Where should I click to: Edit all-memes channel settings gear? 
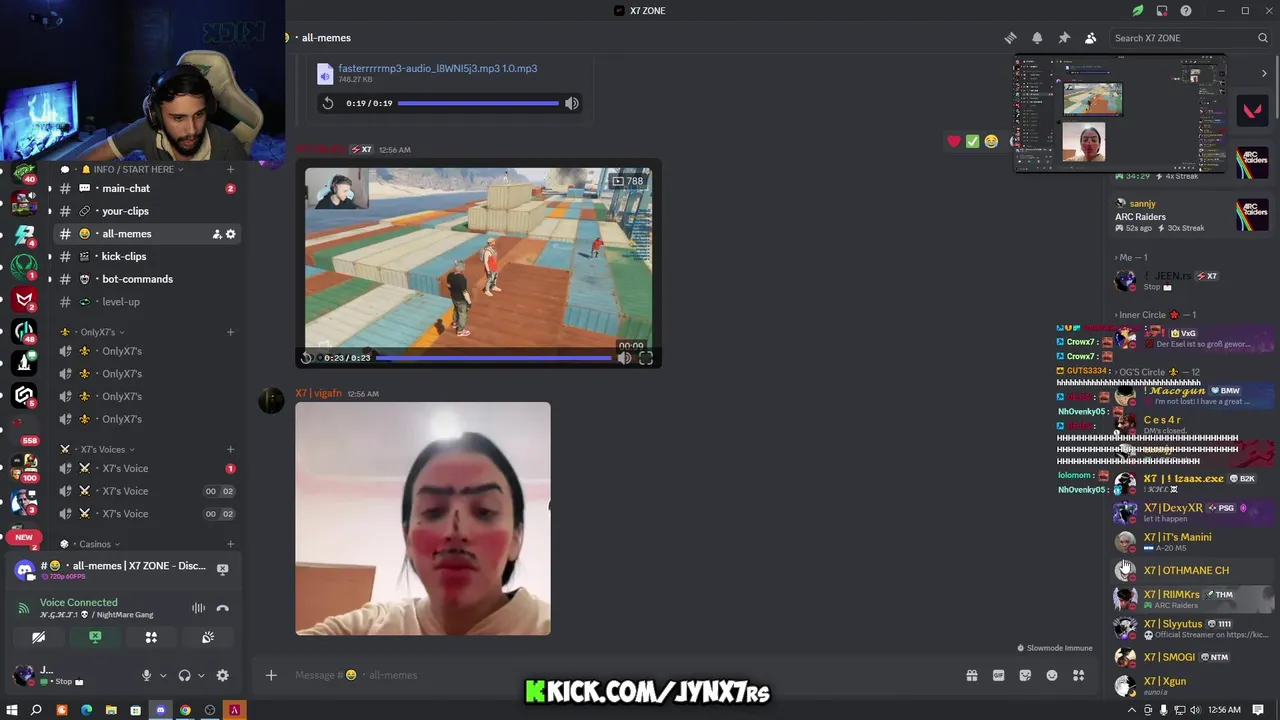[x=231, y=234]
